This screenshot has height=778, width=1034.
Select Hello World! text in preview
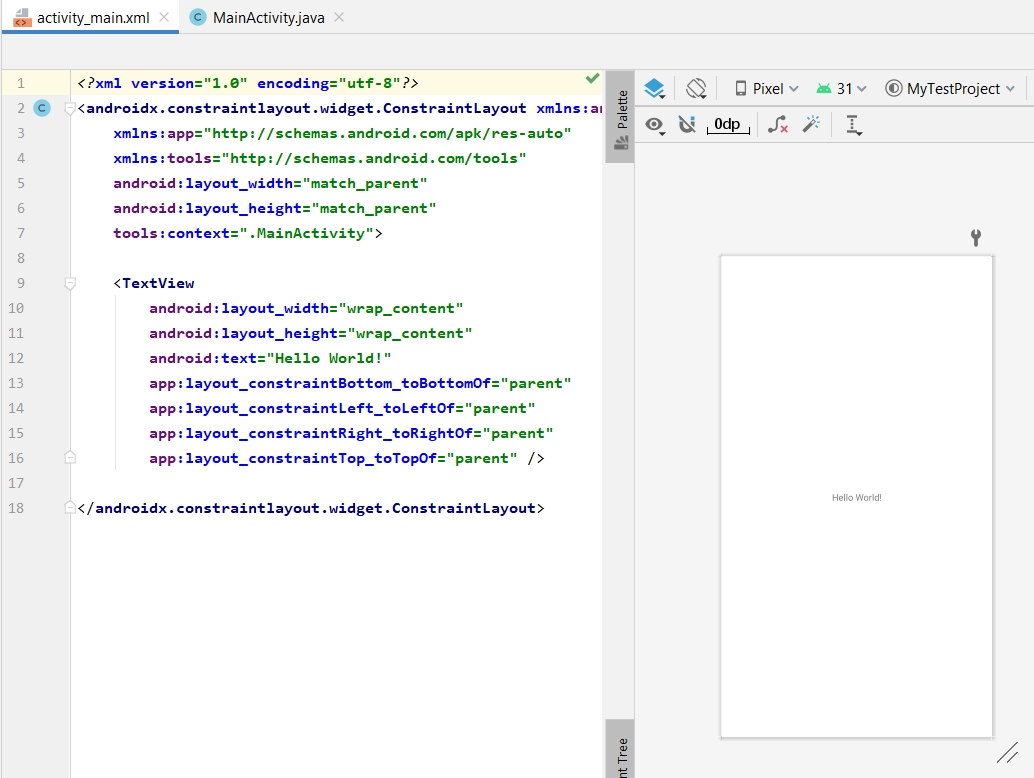[x=856, y=497]
